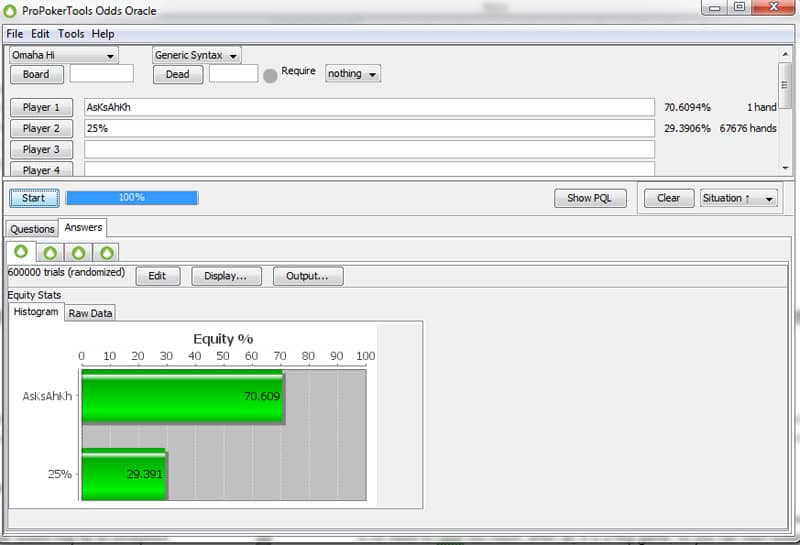Select the Histogram tab

click(36, 312)
